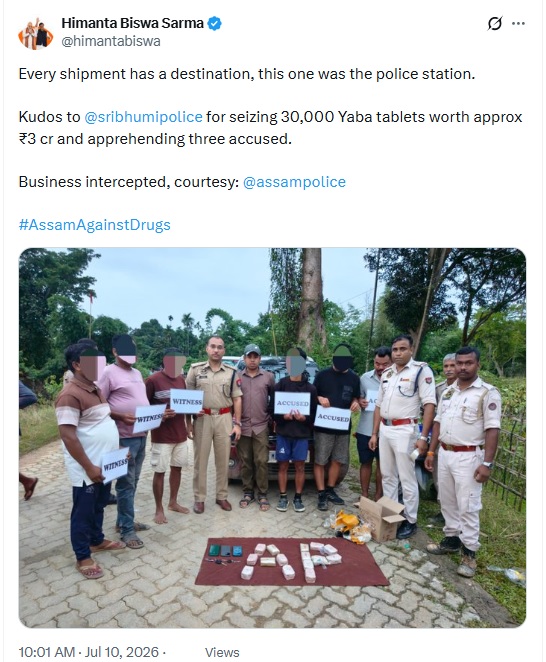Screen dimensions: 546x662
Task: Open the Grok explain-post icon
Action: (494, 23)
